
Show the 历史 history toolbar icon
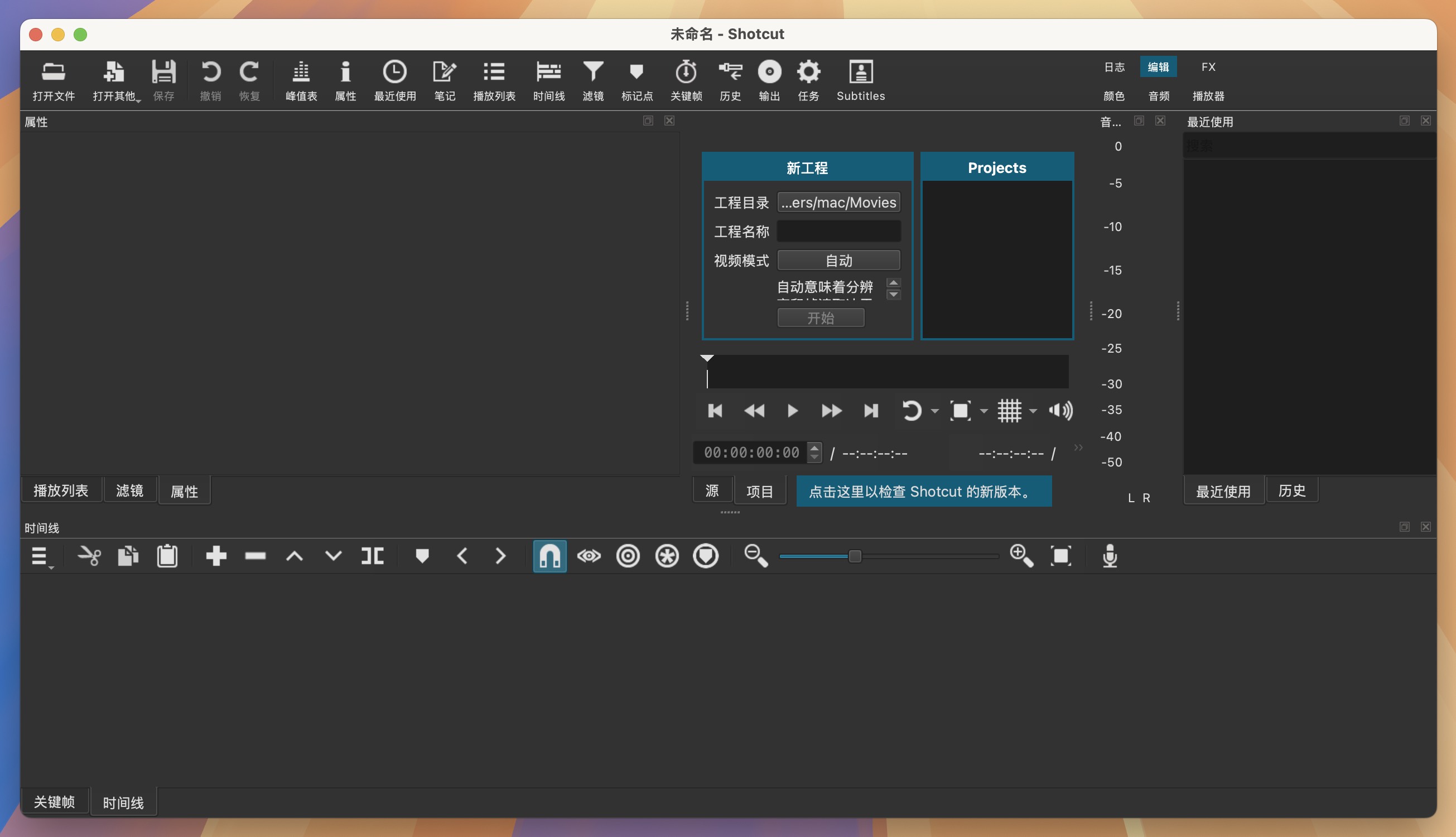(x=730, y=80)
